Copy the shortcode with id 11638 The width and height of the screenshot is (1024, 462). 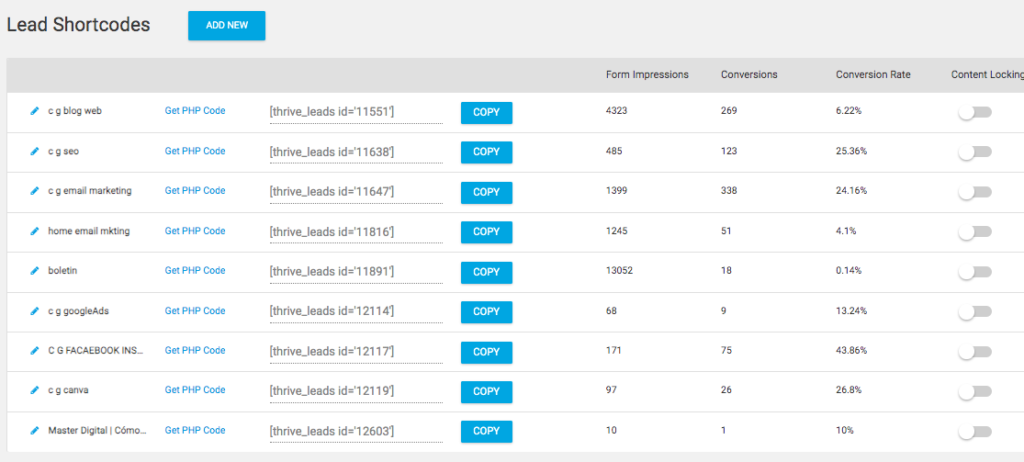486,152
